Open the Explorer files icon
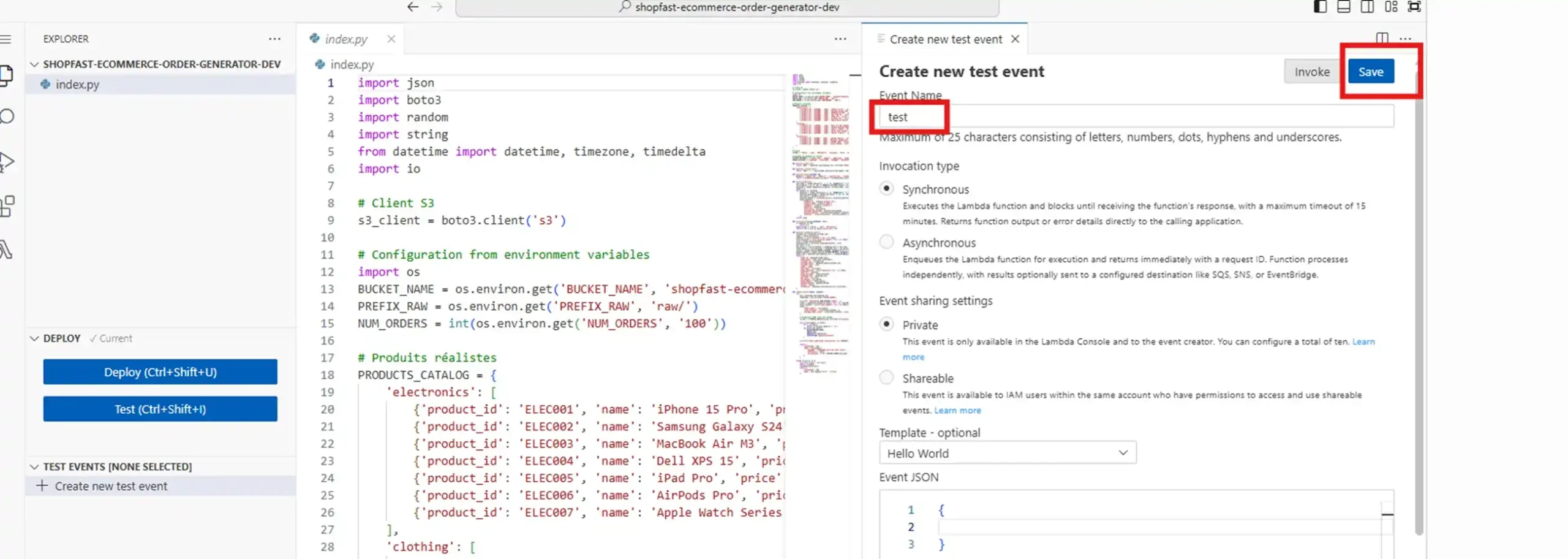The height and width of the screenshot is (559, 1568). (7, 75)
